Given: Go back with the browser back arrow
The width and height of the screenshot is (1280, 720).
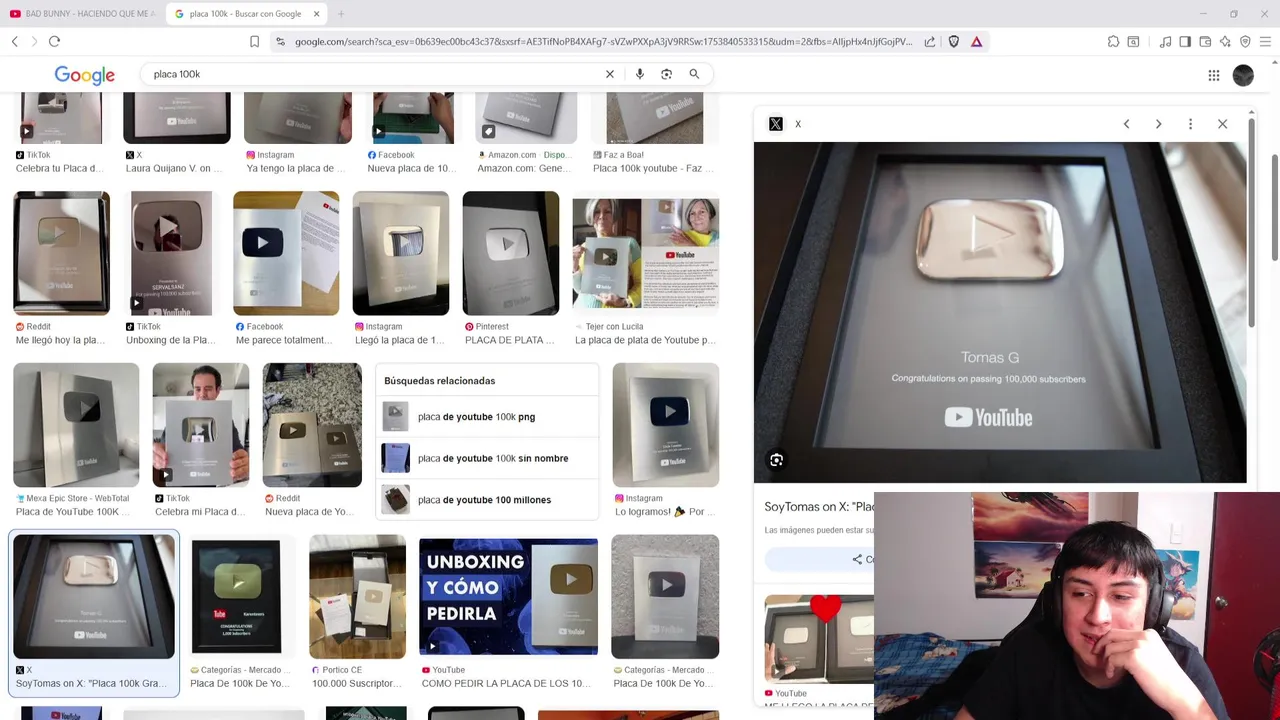Looking at the screenshot, I should (15, 41).
